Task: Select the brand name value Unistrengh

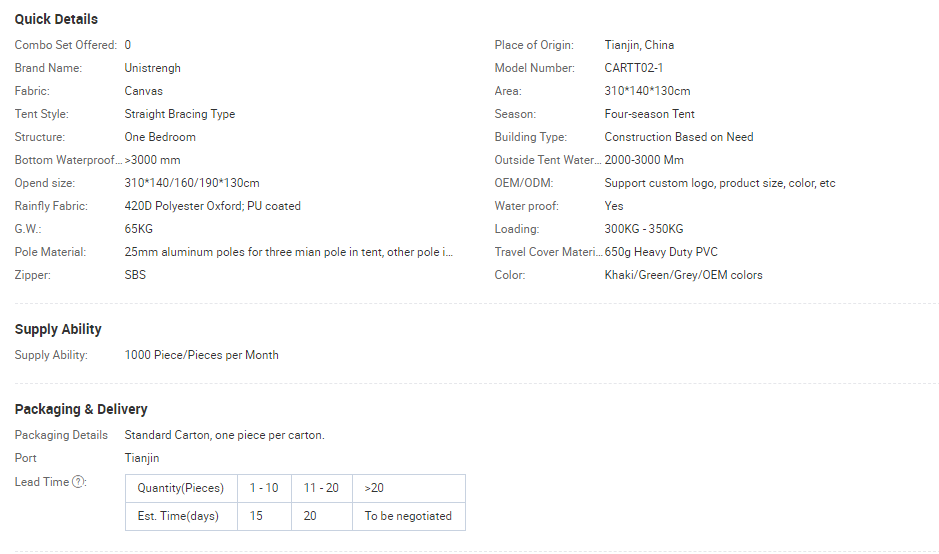Action: [x=152, y=68]
